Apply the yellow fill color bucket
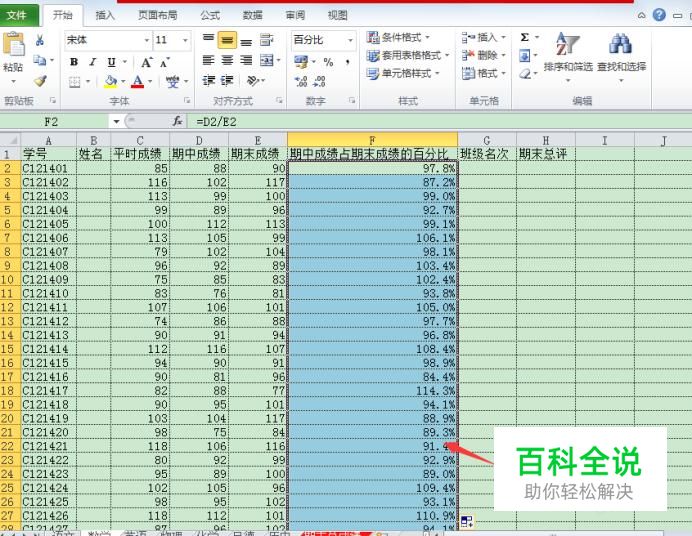 pyautogui.click(x=110, y=82)
